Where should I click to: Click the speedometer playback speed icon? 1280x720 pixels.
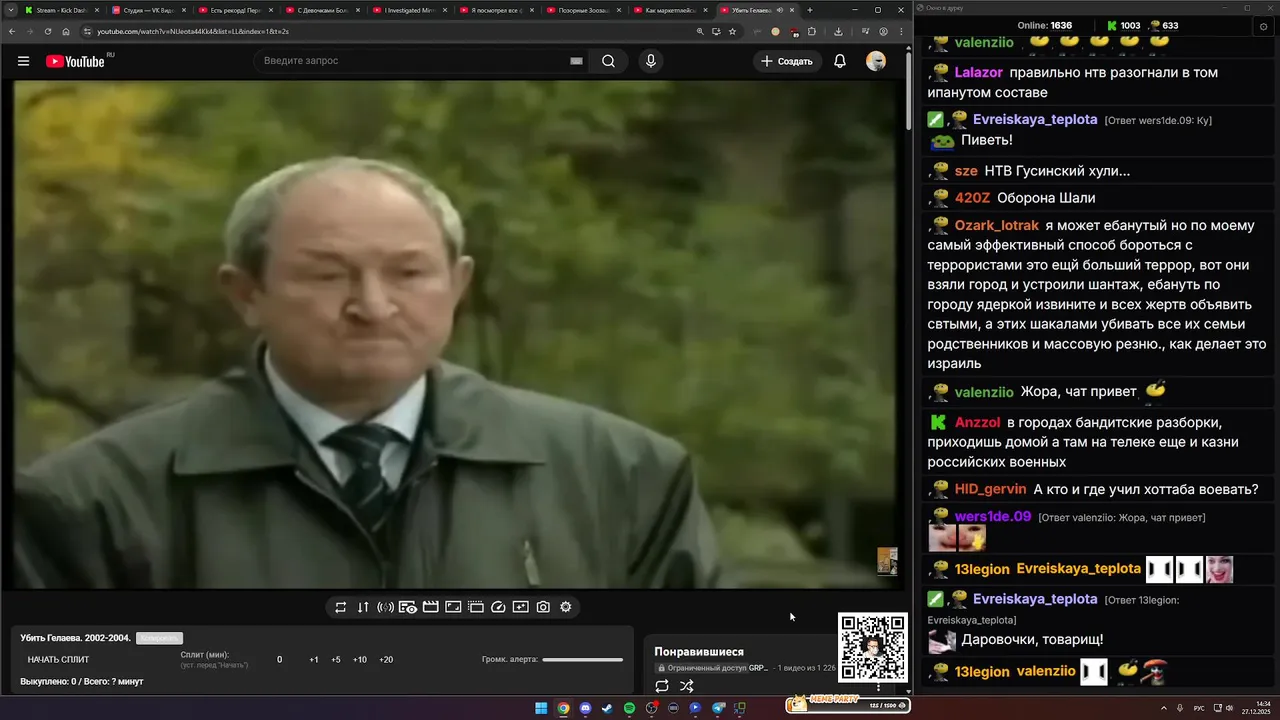pos(498,607)
